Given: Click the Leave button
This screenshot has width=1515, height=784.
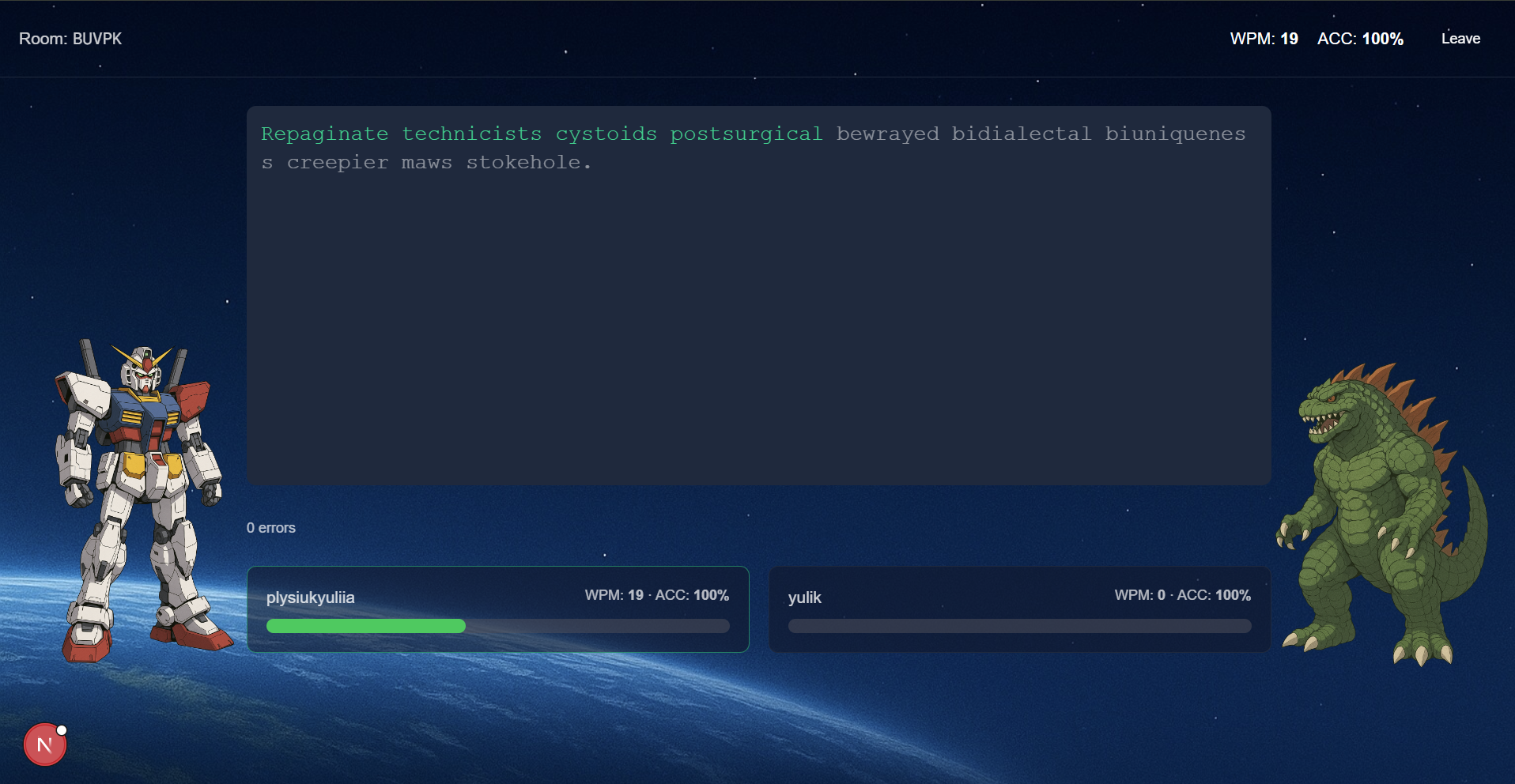Looking at the screenshot, I should [1460, 39].
